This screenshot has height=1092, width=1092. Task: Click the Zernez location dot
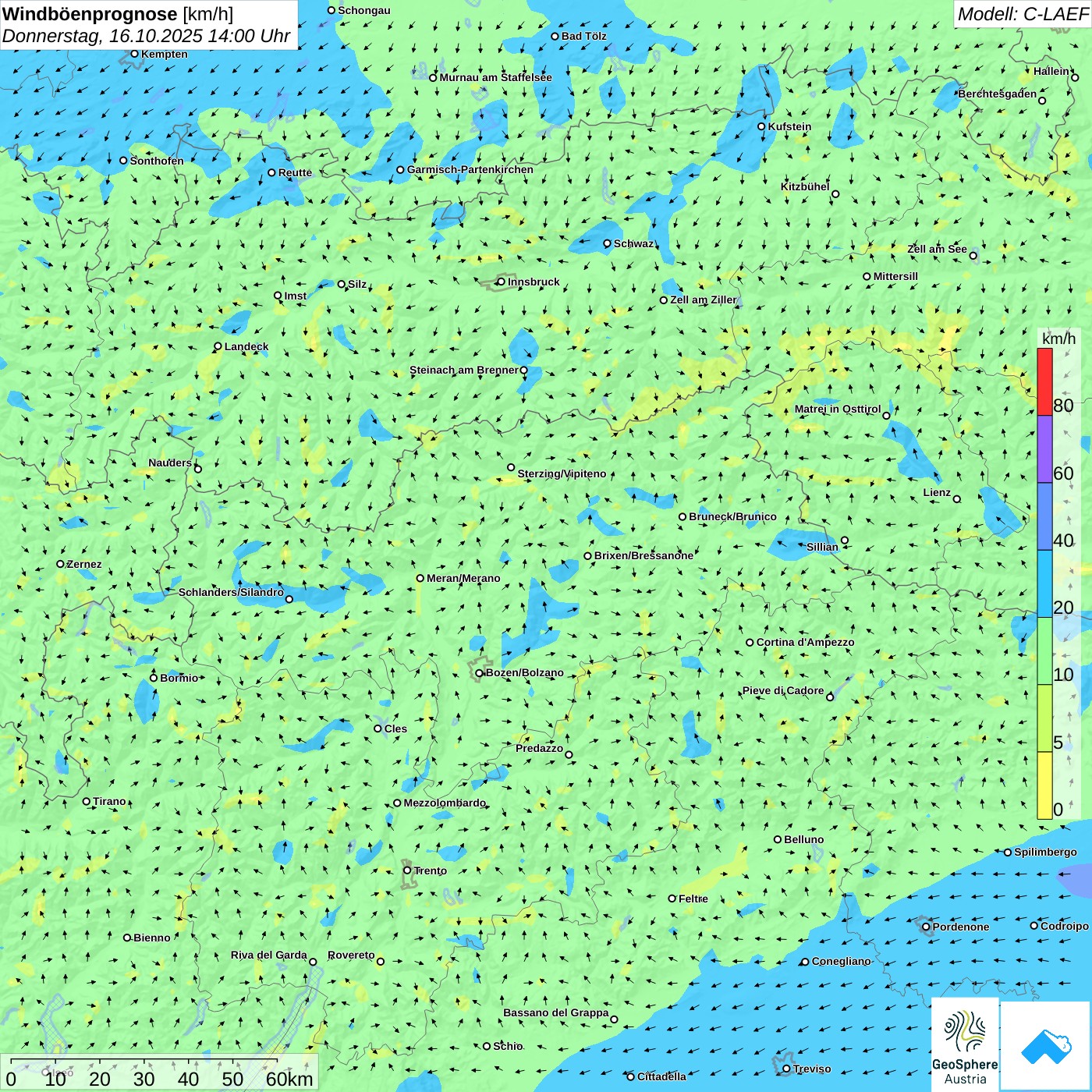(x=60, y=564)
